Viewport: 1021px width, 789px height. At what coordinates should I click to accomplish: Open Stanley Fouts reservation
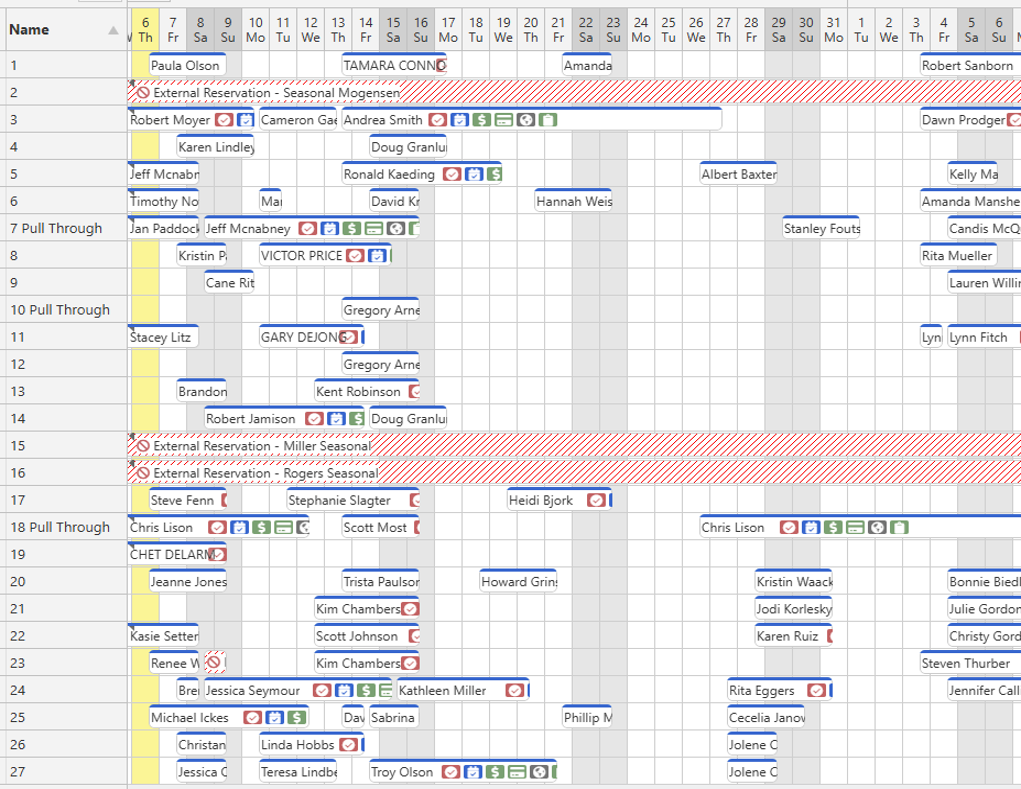[821, 228]
